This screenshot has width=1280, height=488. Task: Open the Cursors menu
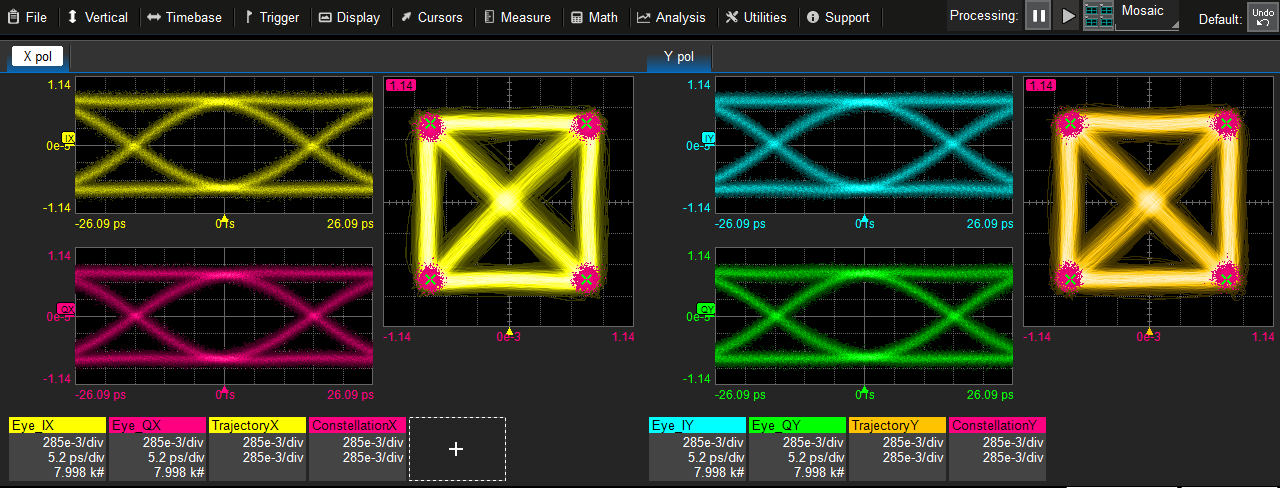(x=432, y=17)
